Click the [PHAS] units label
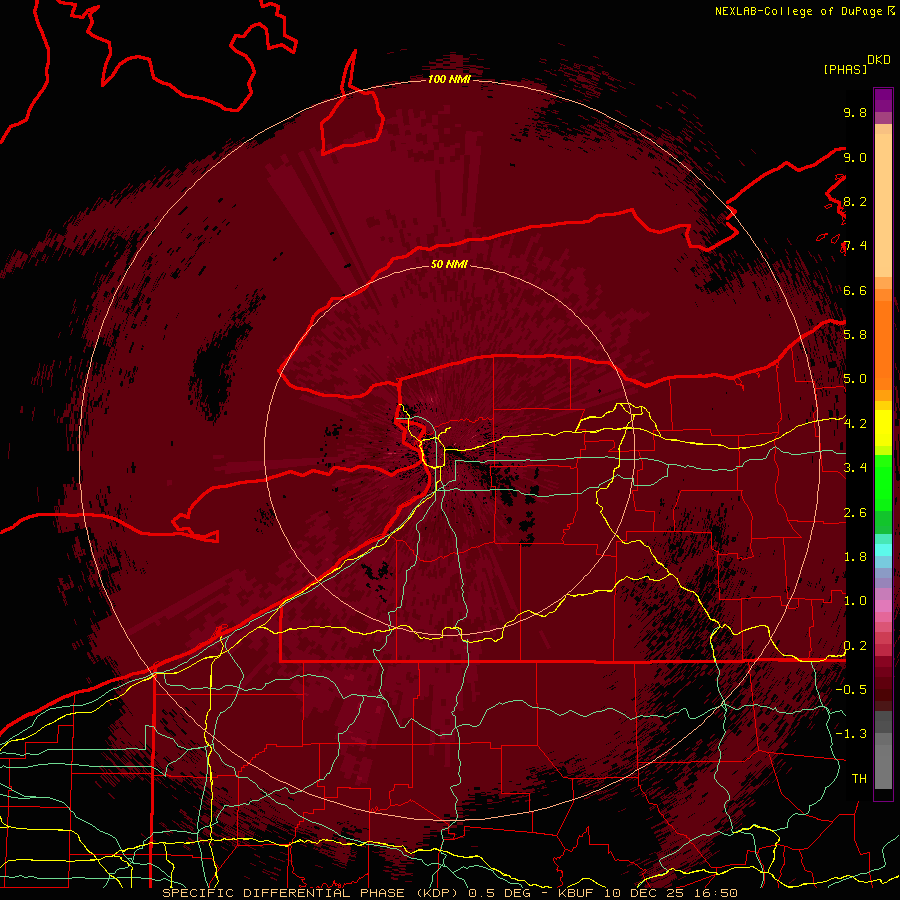 point(845,69)
